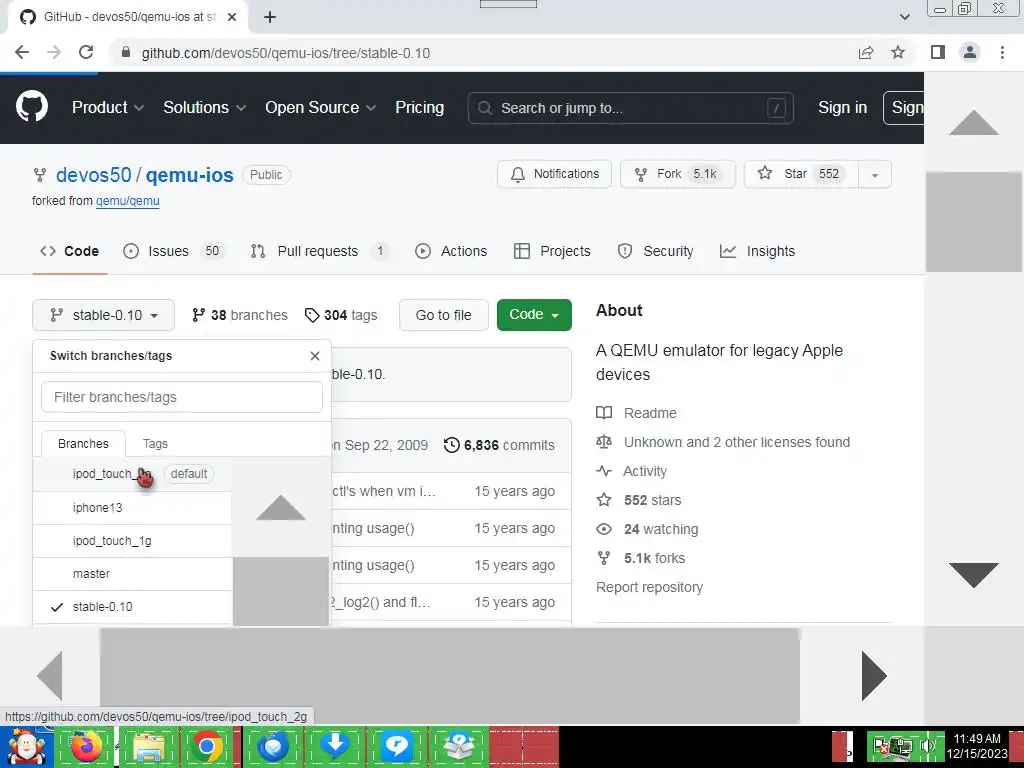Click the page scroll-up arrow
This screenshot has width=1024, height=768.
(974, 123)
